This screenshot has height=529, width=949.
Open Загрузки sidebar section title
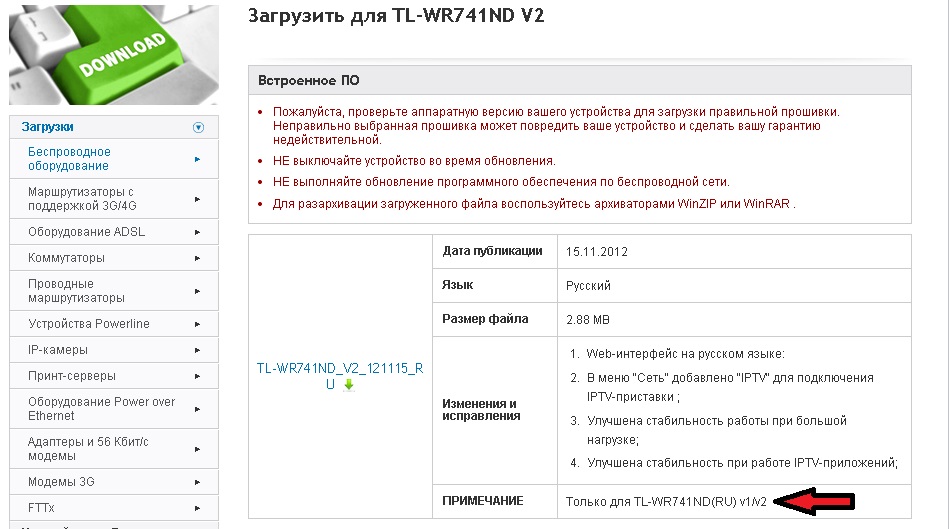(x=47, y=127)
